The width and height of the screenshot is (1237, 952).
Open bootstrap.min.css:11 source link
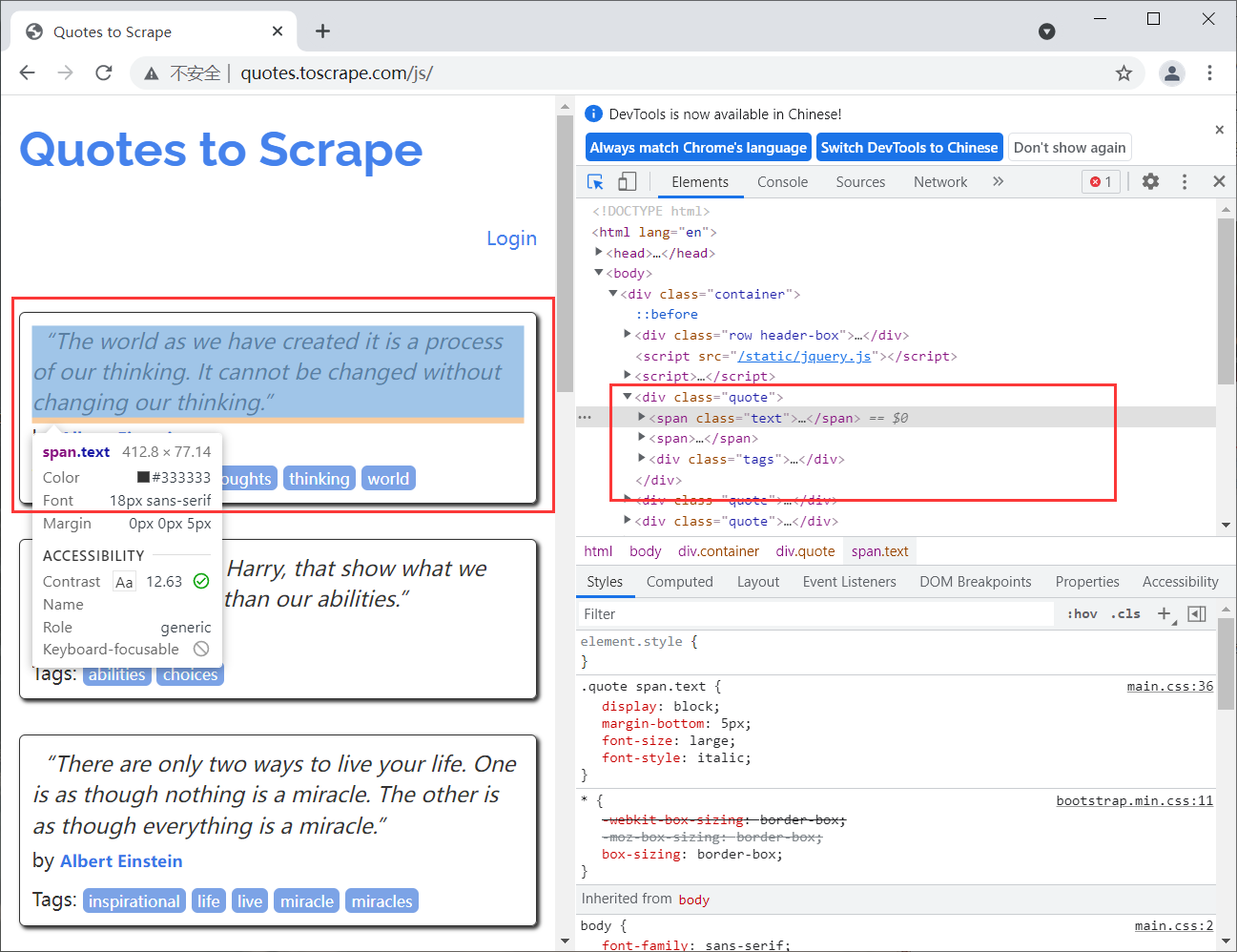point(1135,800)
